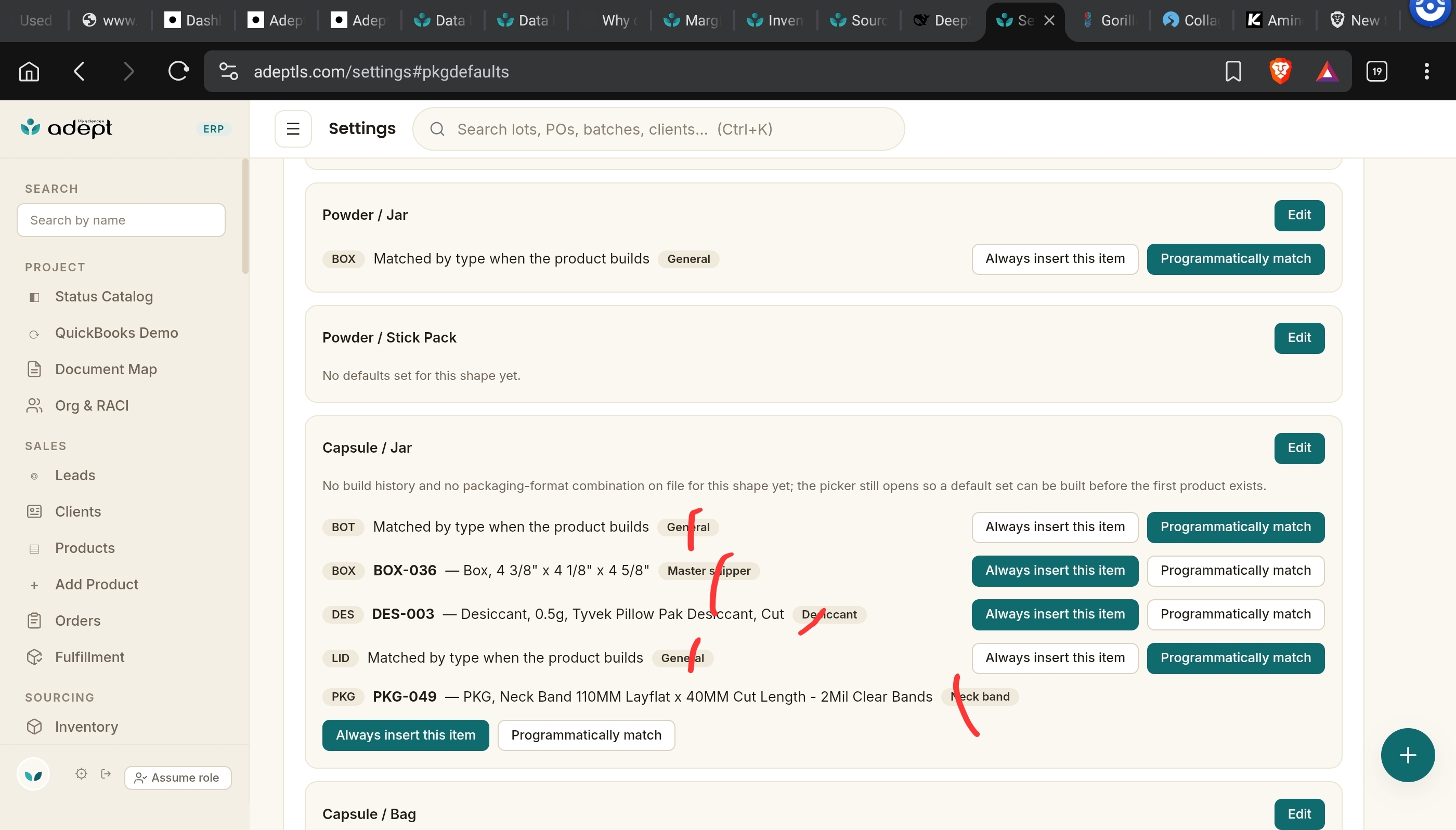The height and width of the screenshot is (830, 1456).
Task: Open site settings icon in address bar
Action: [x=229, y=71]
